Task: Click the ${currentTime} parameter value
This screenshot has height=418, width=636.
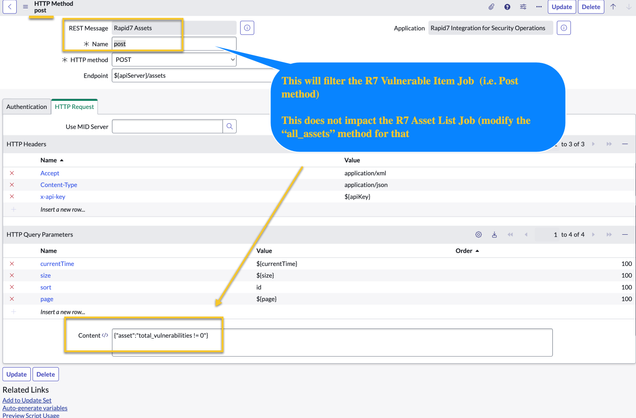Action: point(277,264)
